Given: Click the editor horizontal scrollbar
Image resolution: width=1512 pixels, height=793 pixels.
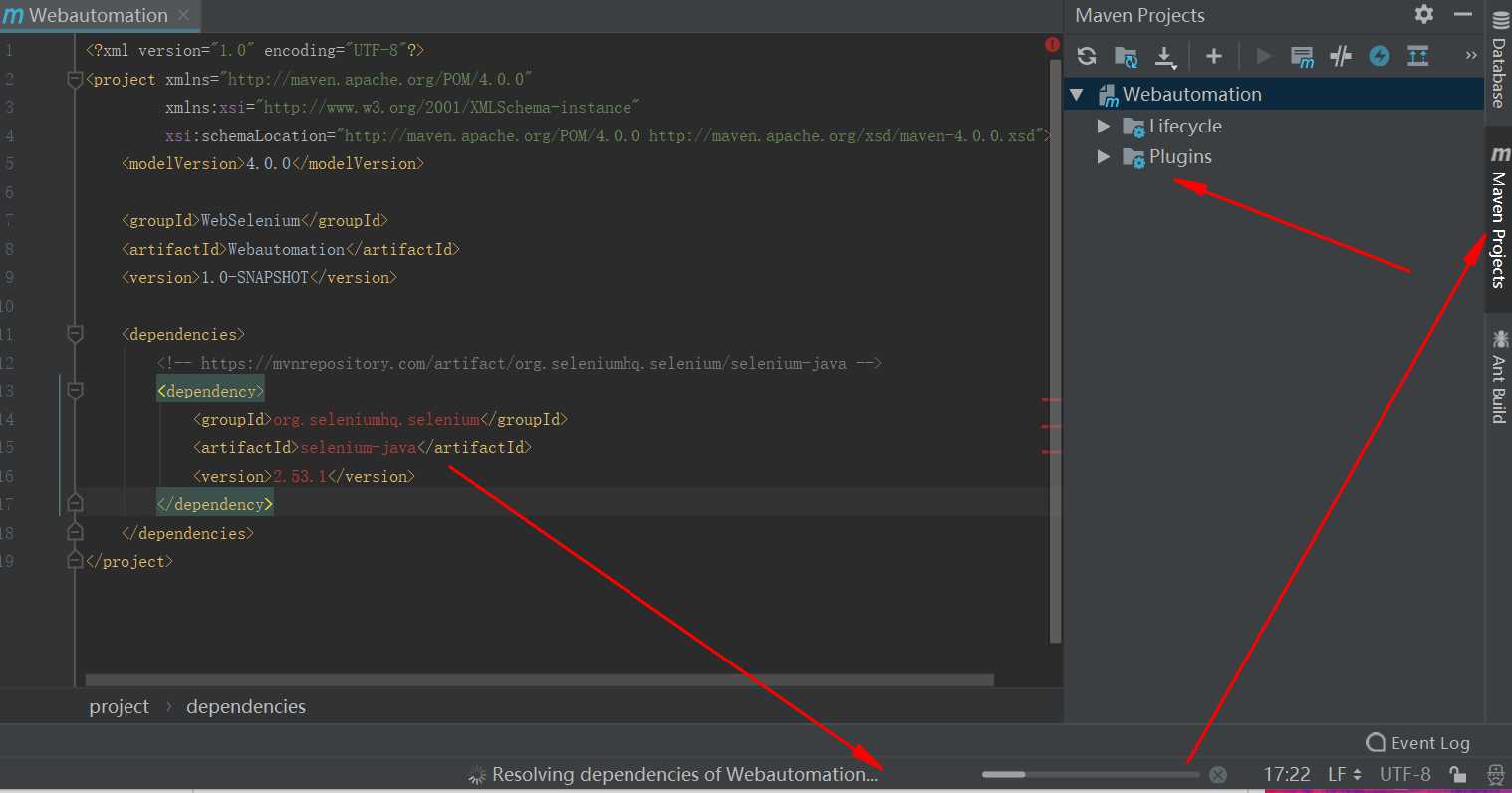Looking at the screenshot, I should point(539,680).
